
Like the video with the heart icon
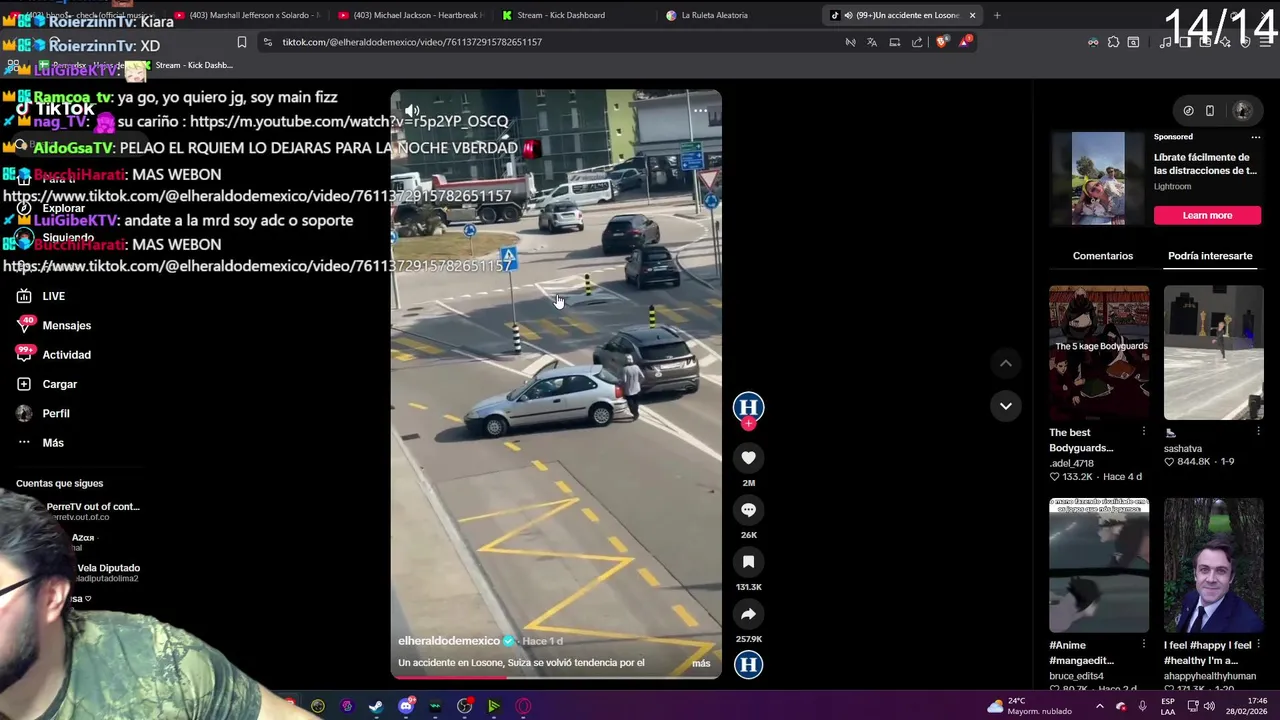tap(748, 458)
